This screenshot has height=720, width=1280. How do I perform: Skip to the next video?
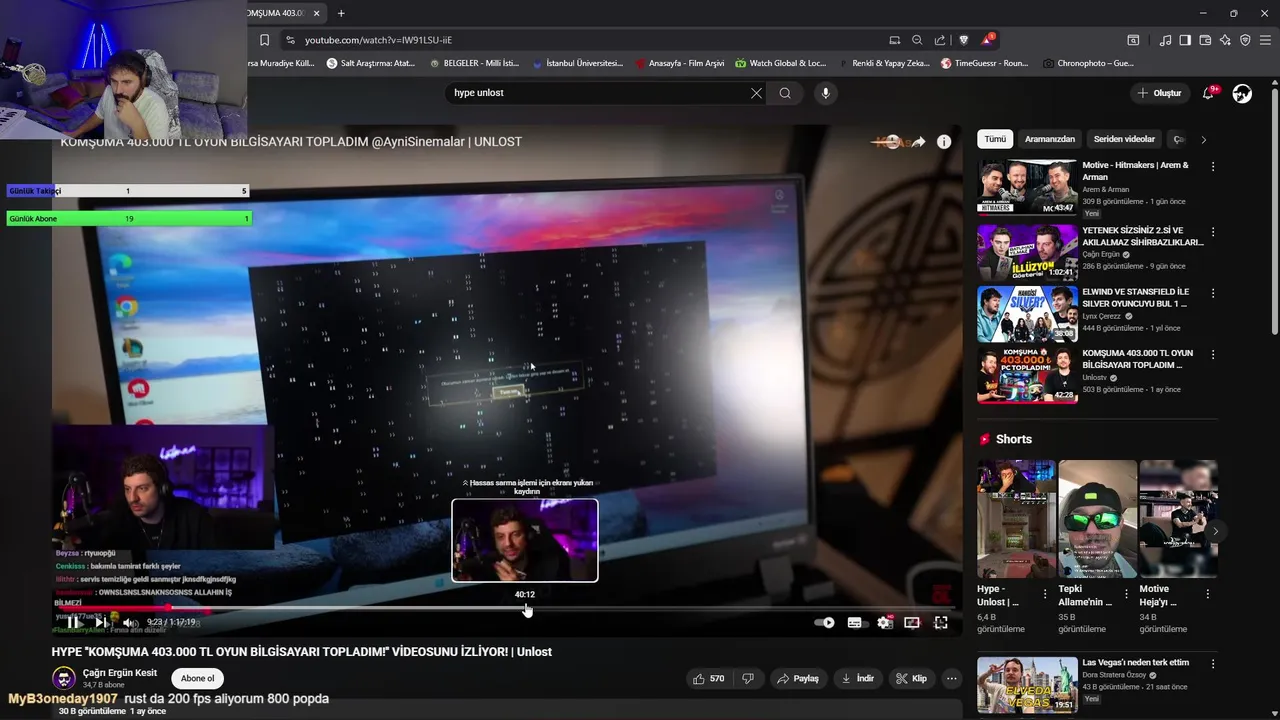pyautogui.click(x=101, y=622)
